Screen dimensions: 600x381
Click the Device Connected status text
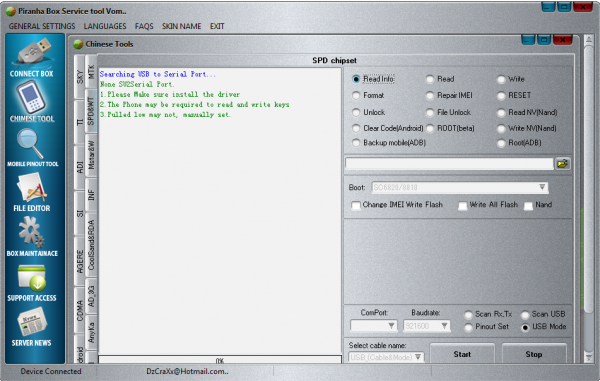[51, 371]
